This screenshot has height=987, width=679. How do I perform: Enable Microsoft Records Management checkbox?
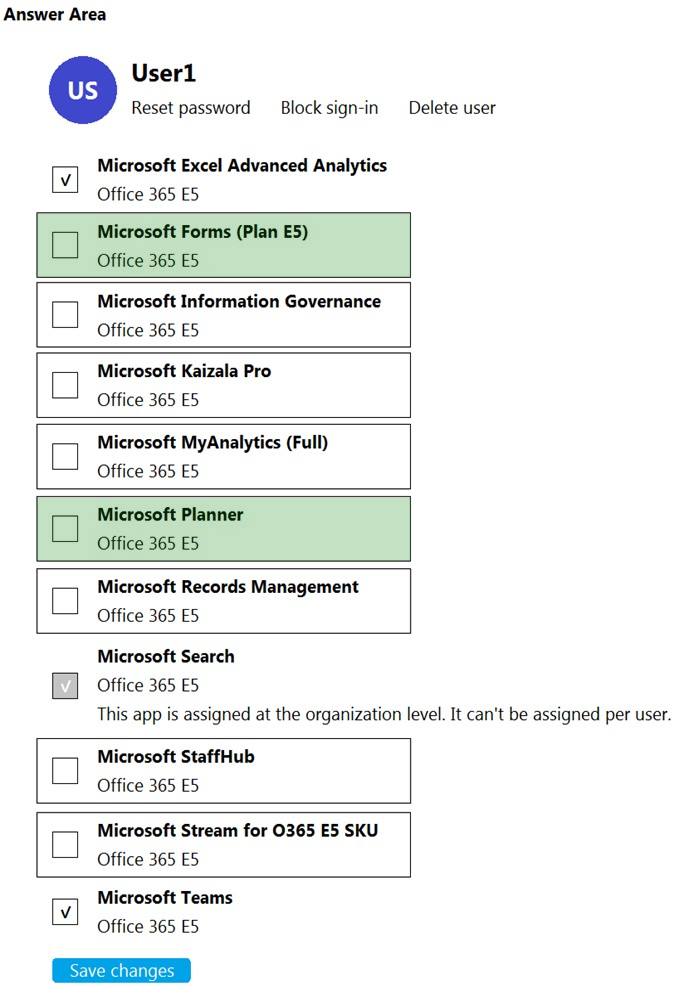pyautogui.click(x=65, y=601)
